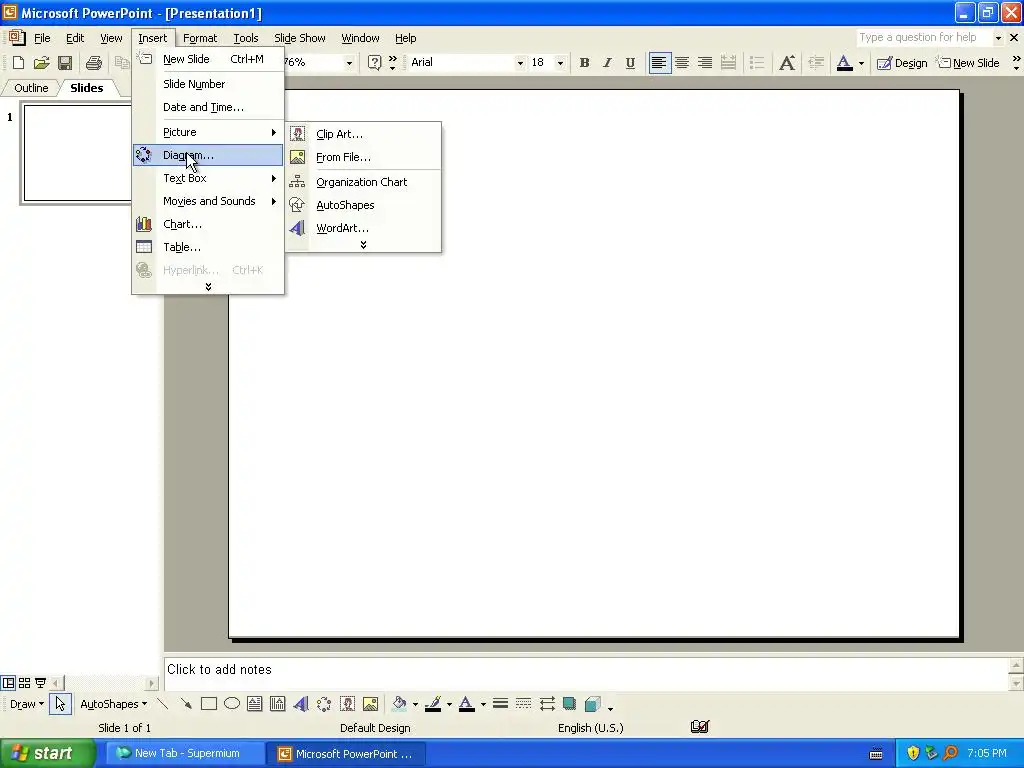The image size is (1024, 768).
Task: Click the New blank presentation icon
Action: [18, 63]
